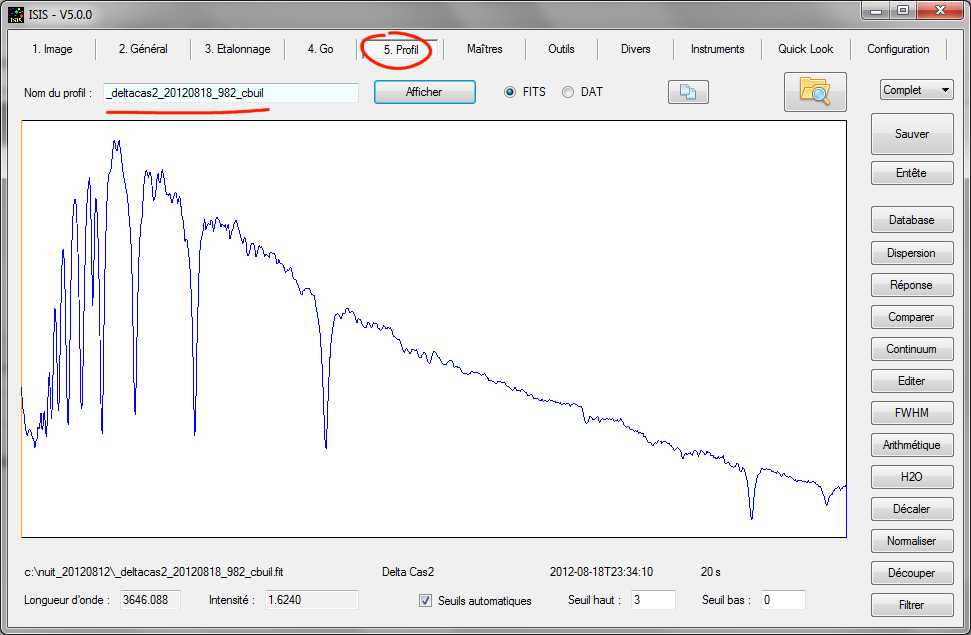Click the Sauver button

912,134
